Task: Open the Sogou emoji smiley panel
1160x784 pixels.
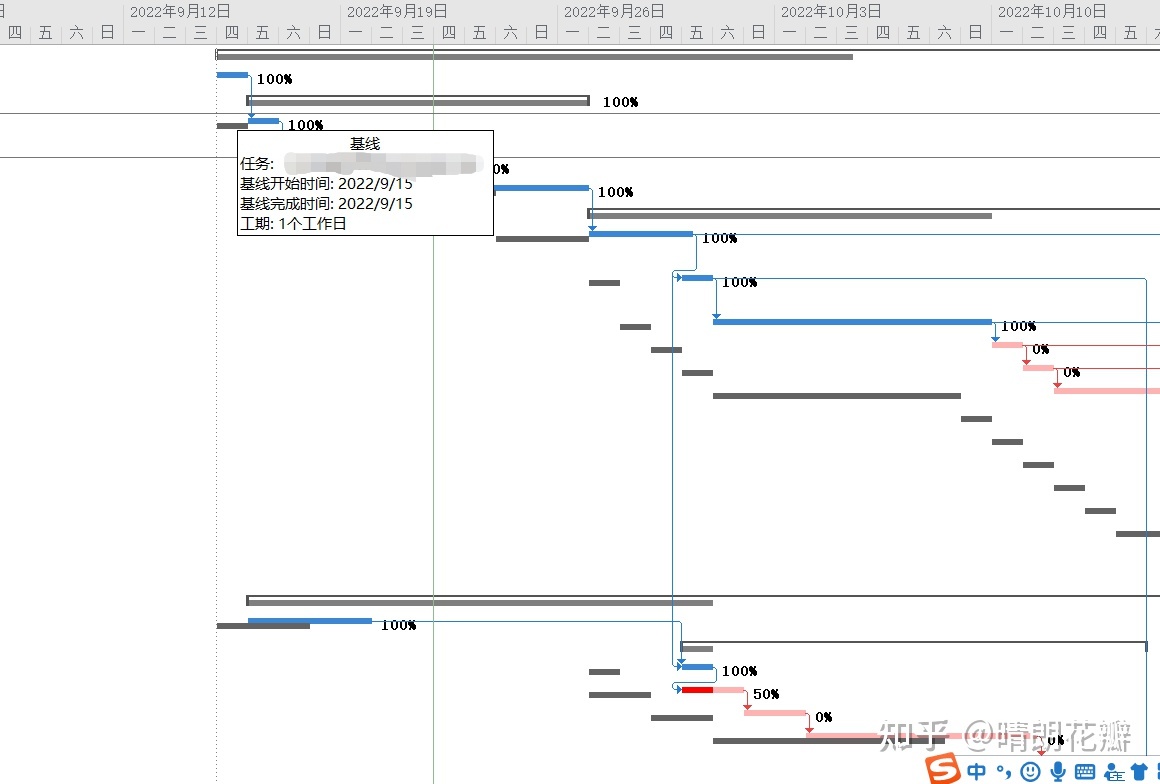Action: (1030, 771)
